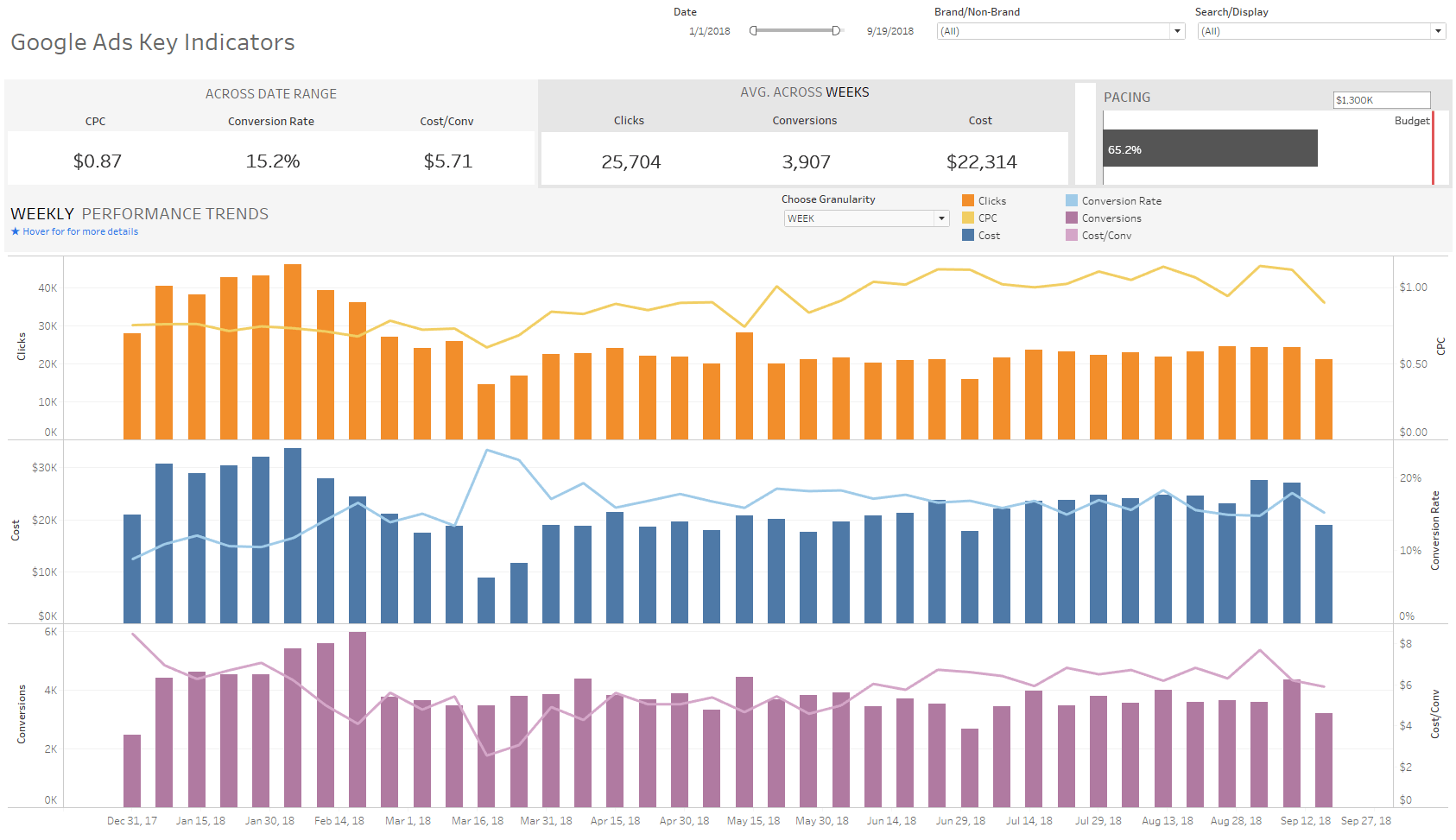Click the orange Clicks legend swatch
The image size is (1456, 840).
(968, 200)
